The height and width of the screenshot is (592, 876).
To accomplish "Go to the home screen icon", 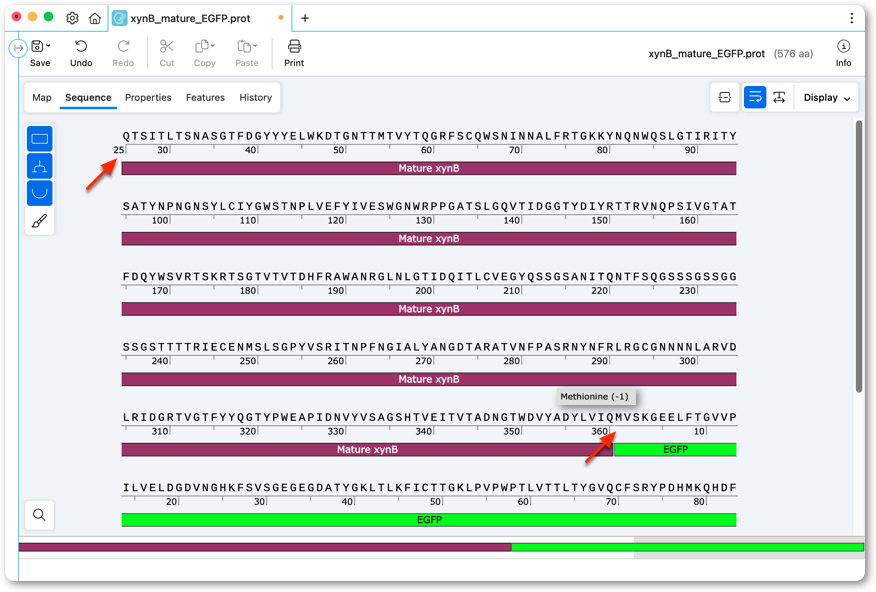I will click(95, 18).
